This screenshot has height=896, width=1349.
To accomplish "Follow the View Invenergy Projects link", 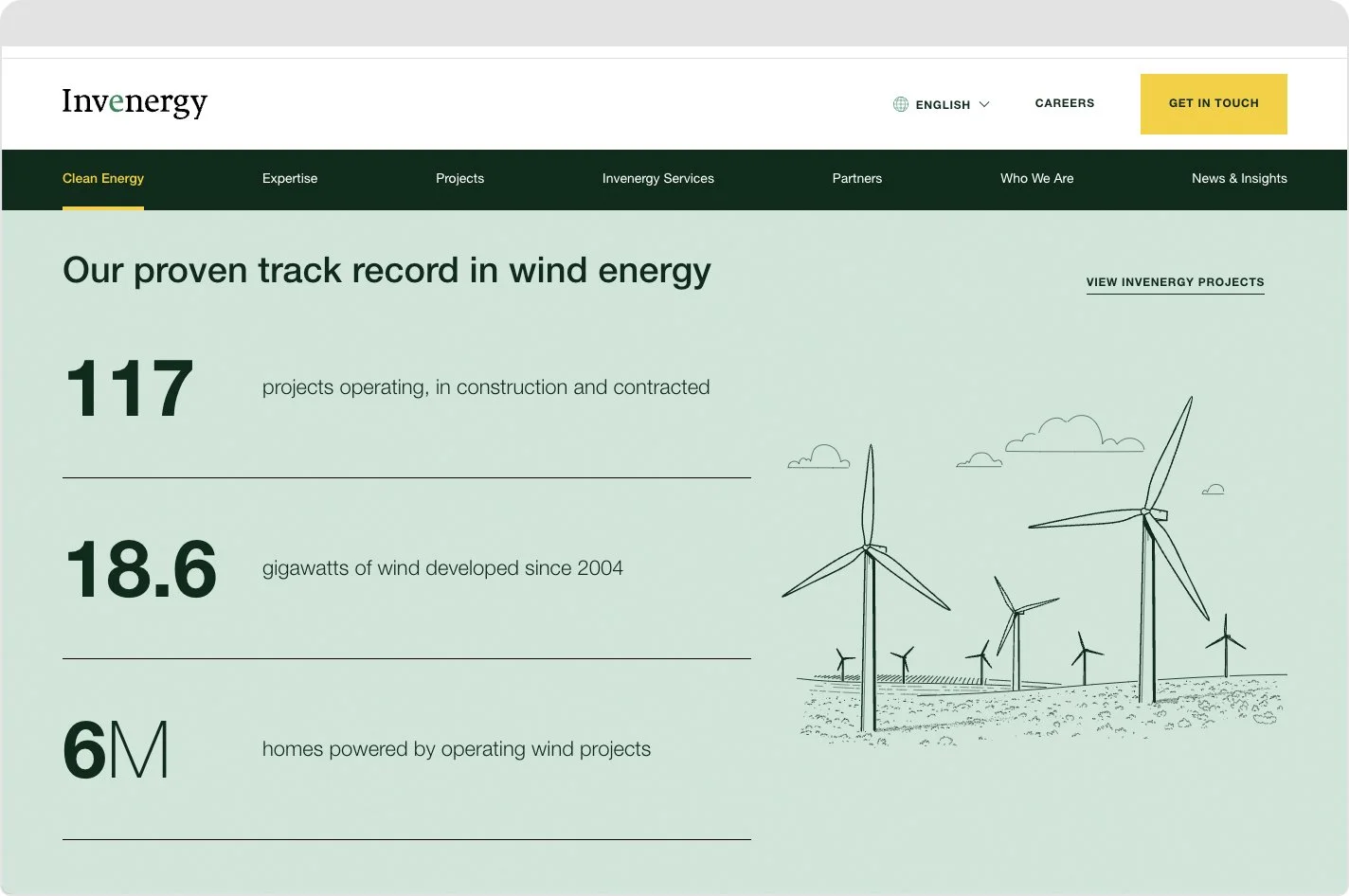I will (x=1176, y=282).
